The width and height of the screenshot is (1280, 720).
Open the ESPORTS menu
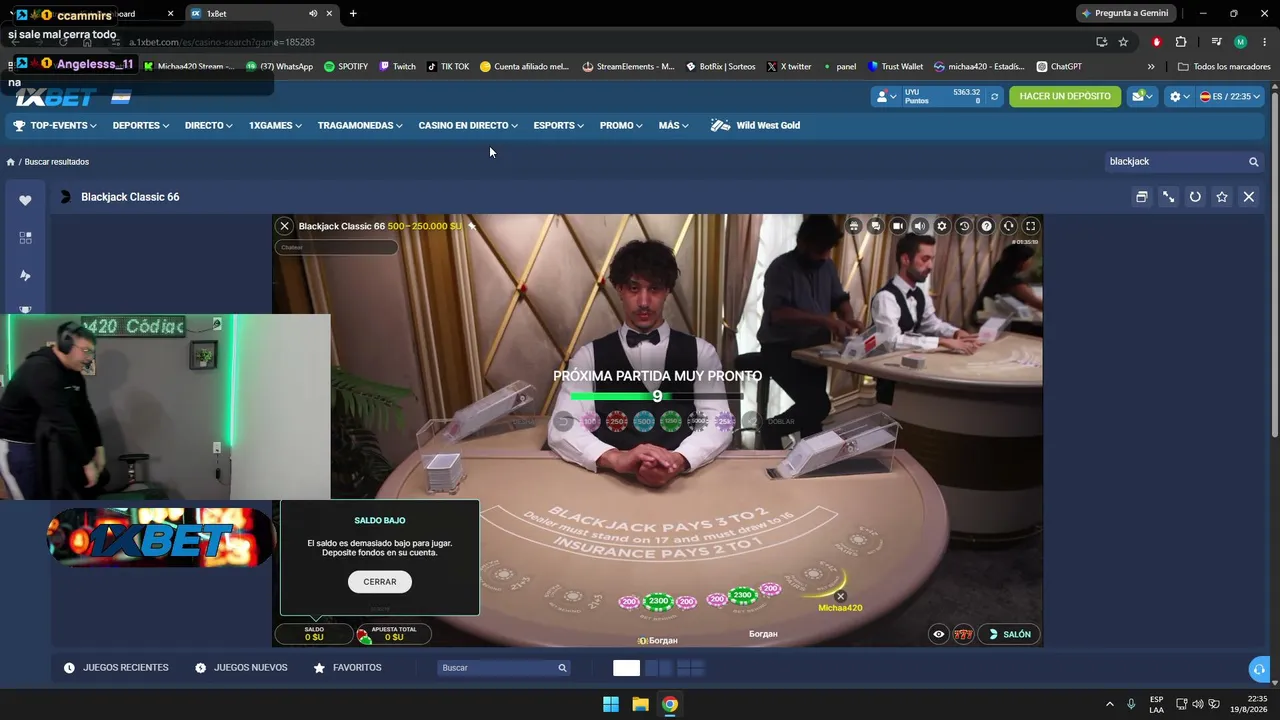558,126
